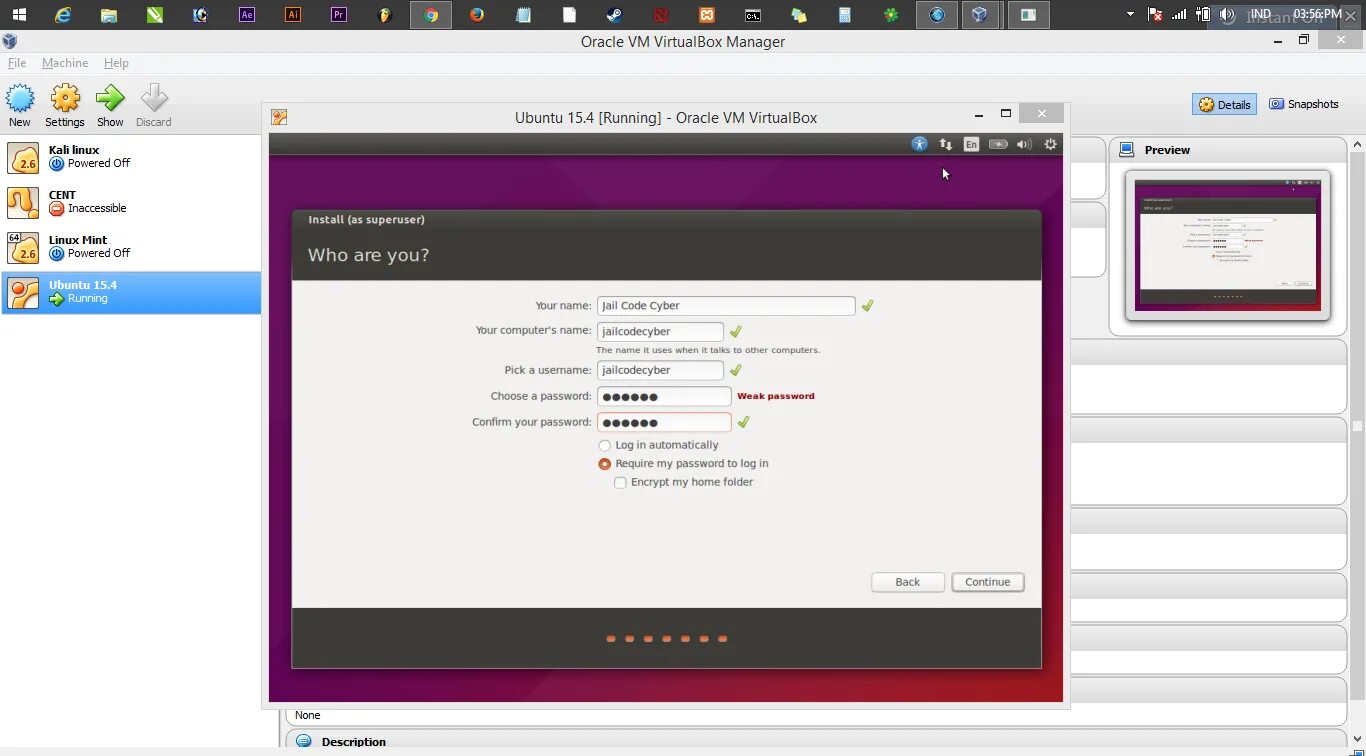Open File Explorer from the taskbar
The height and width of the screenshot is (756, 1366).
coord(109,15)
